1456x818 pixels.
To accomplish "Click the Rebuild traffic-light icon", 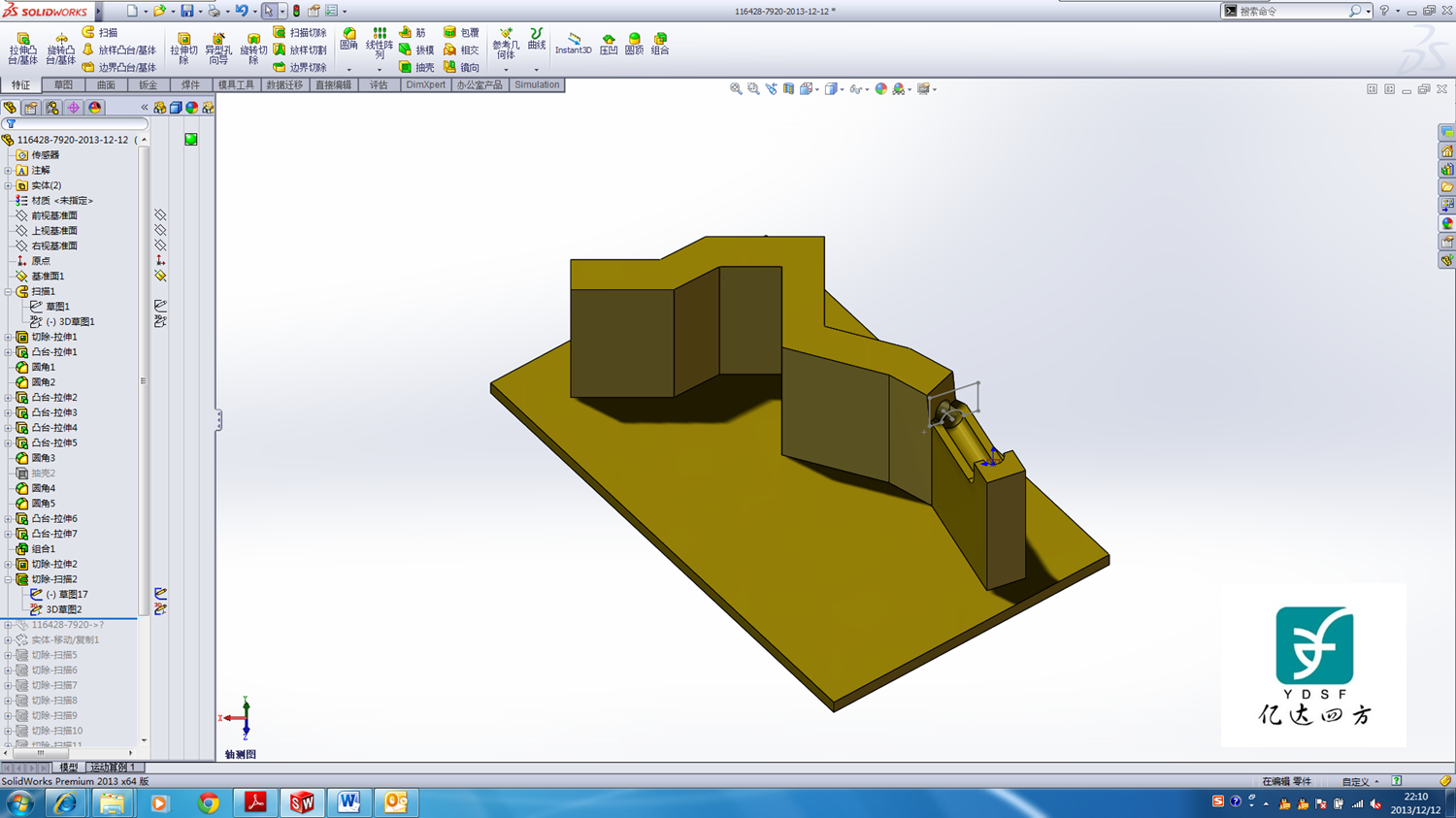I will tap(296, 11).
